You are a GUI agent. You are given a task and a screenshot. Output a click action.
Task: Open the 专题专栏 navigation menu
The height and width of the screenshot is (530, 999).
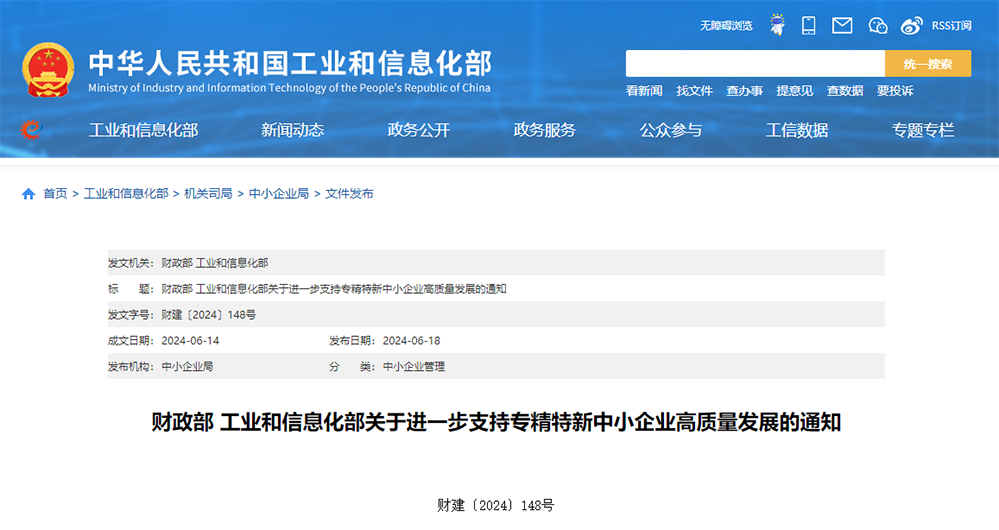[923, 130]
